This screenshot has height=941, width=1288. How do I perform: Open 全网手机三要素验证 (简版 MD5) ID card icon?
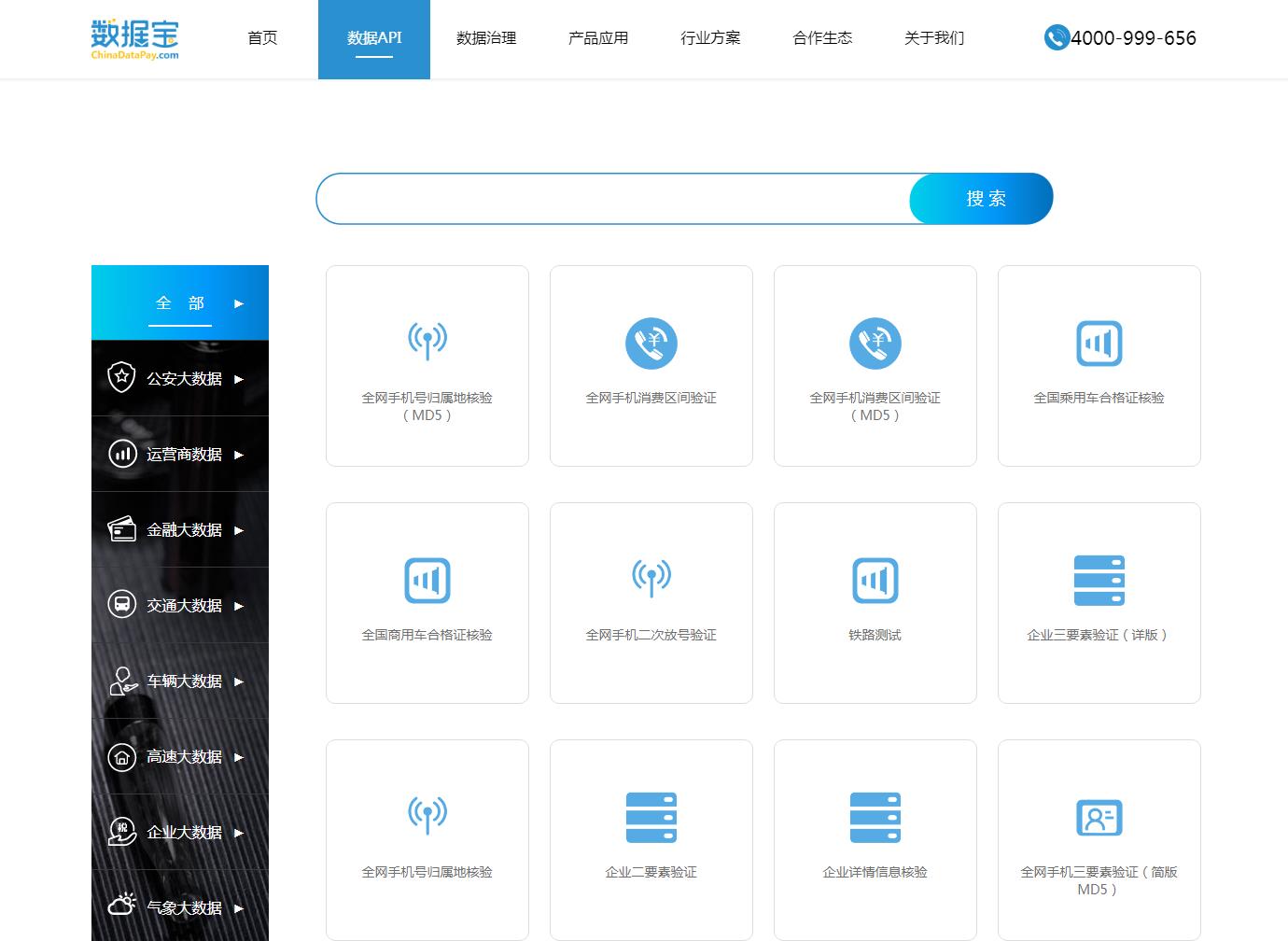[x=1099, y=818]
